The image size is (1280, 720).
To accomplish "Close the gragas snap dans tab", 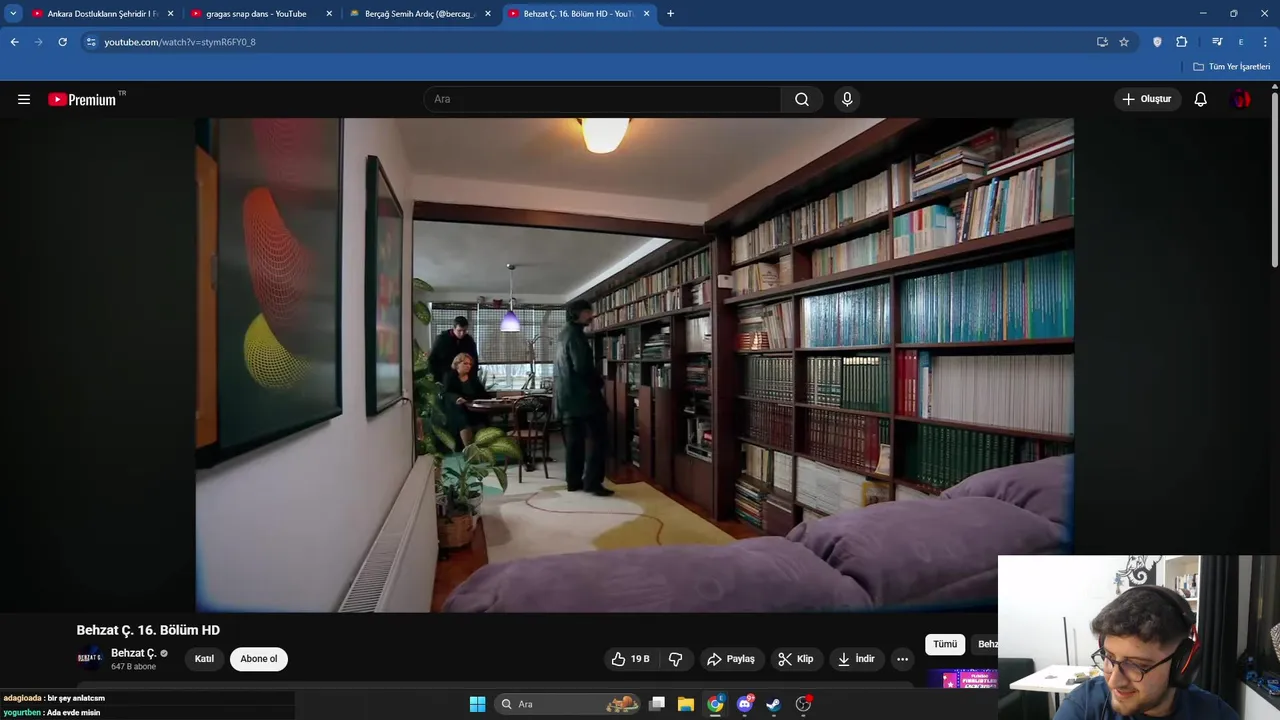I will pyautogui.click(x=329, y=14).
